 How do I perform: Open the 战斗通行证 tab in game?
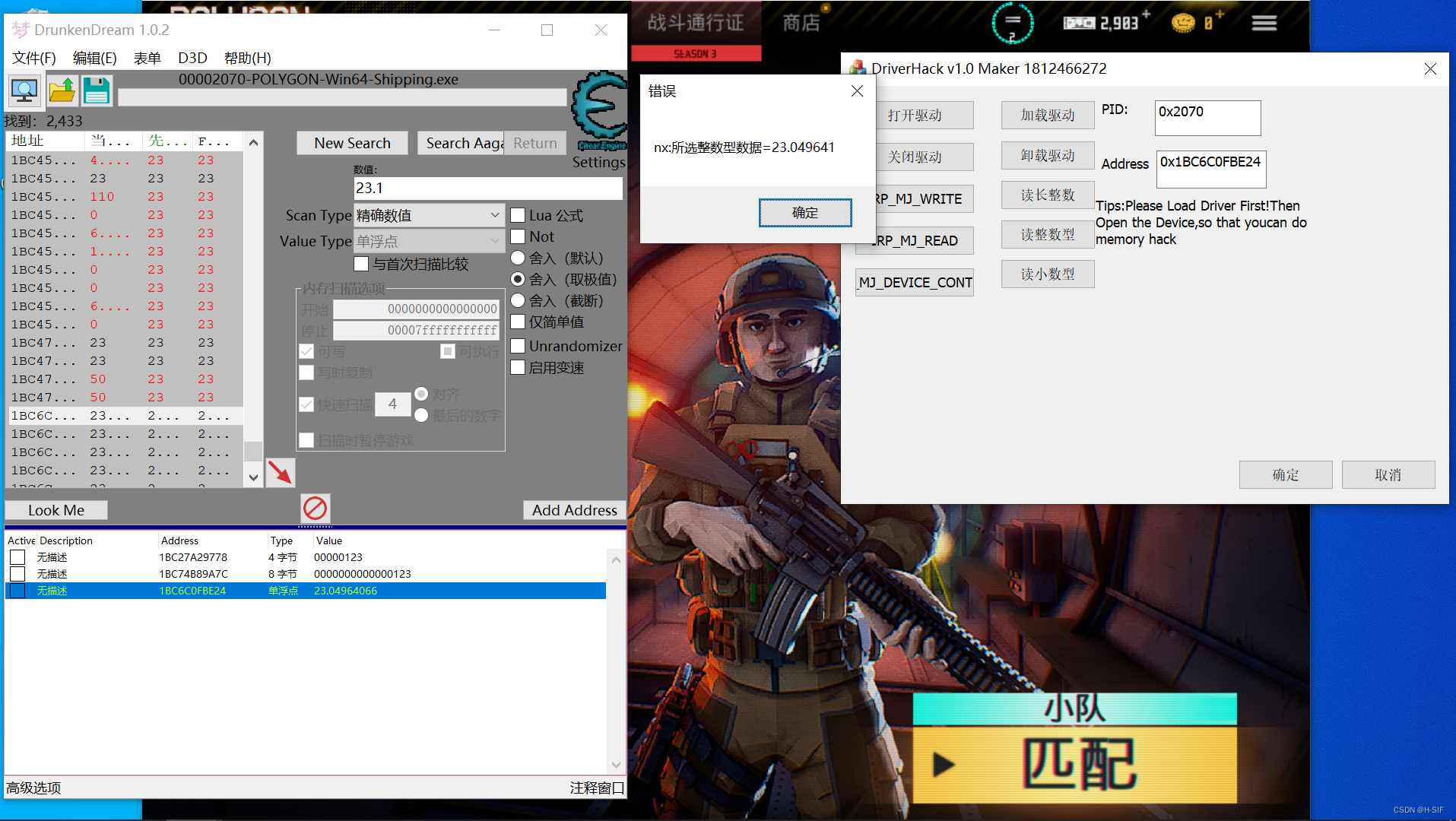(696, 23)
